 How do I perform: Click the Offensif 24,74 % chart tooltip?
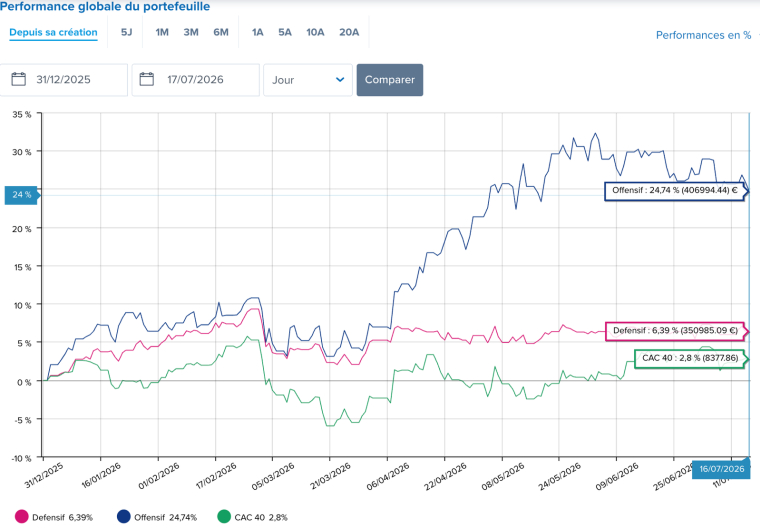(675, 191)
